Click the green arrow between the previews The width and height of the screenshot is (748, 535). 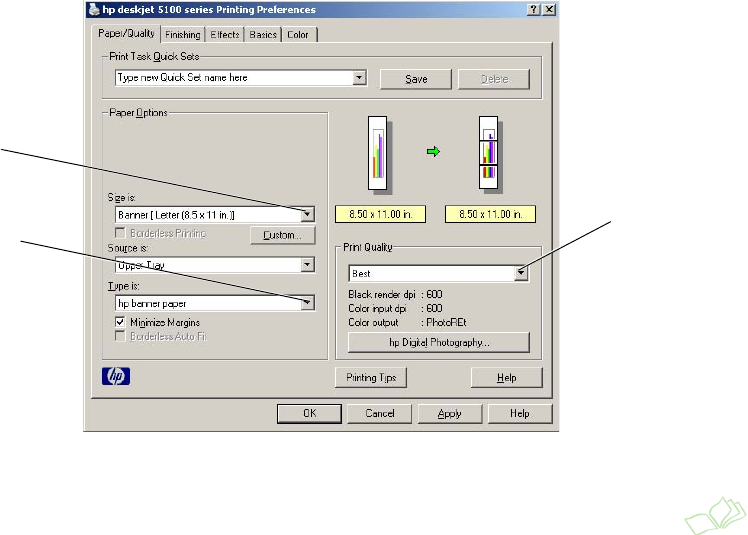pyautogui.click(x=433, y=152)
